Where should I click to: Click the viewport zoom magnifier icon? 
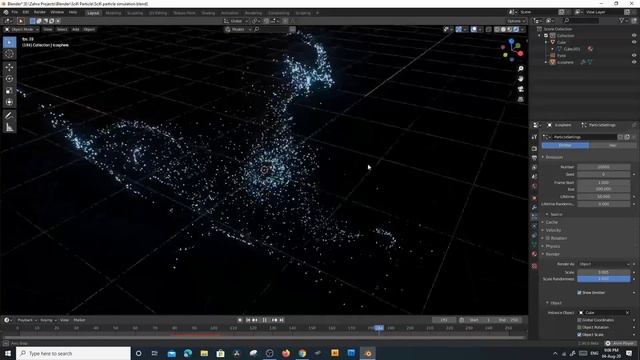tap(520, 69)
